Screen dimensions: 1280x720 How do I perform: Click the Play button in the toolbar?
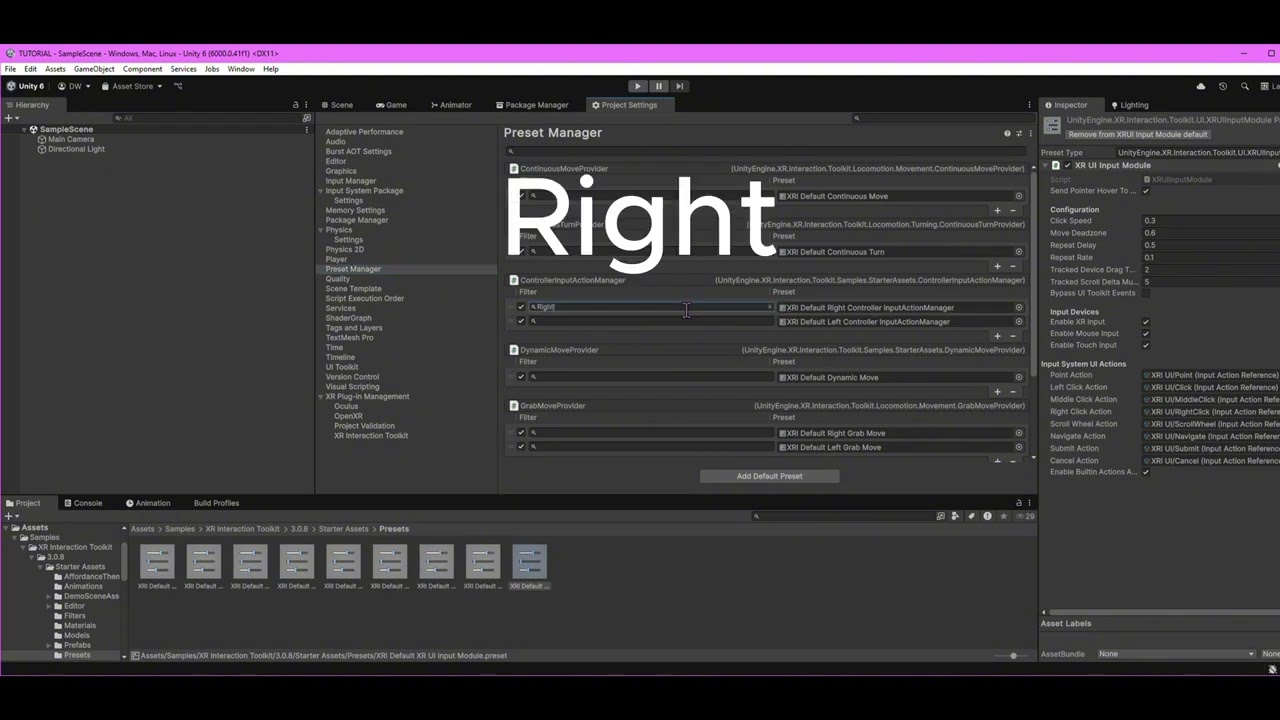point(637,86)
